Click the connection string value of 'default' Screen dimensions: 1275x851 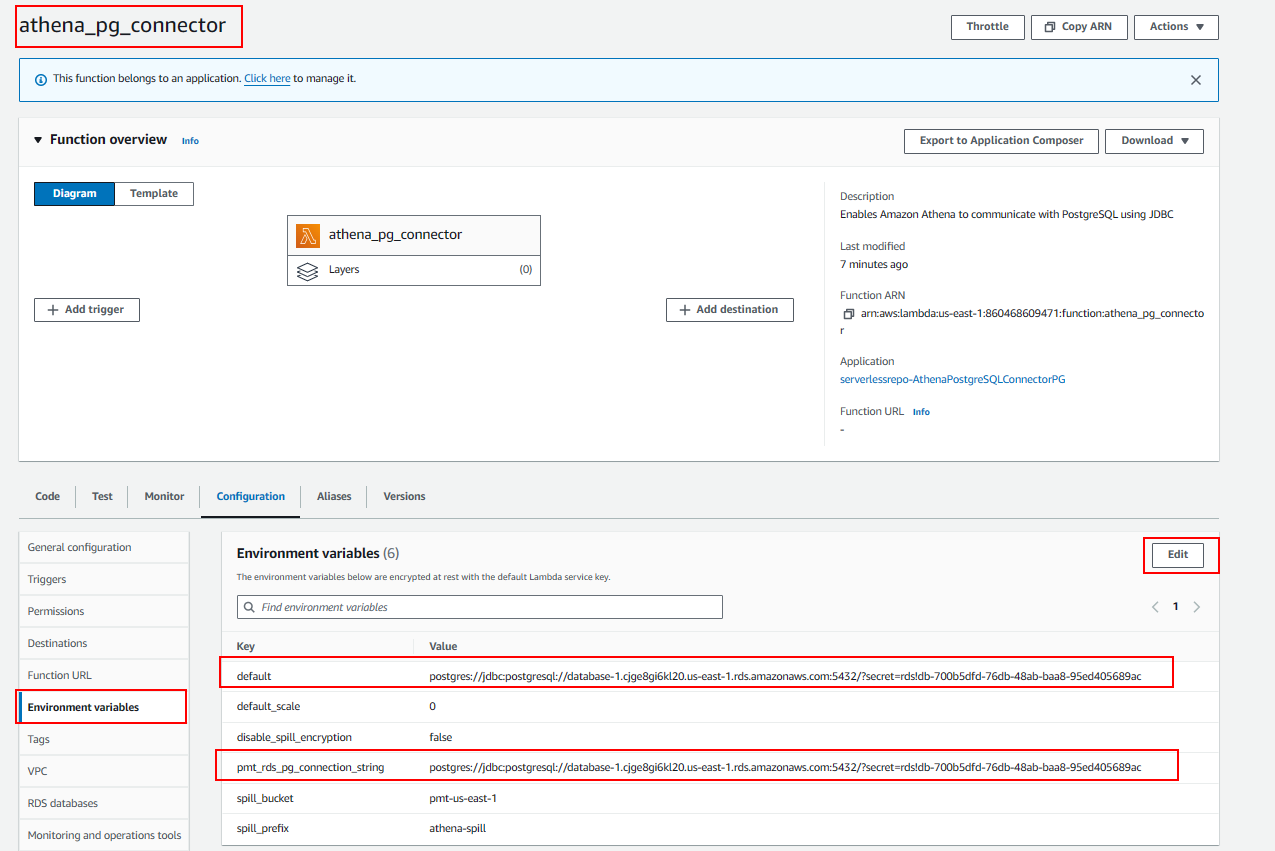coord(785,676)
